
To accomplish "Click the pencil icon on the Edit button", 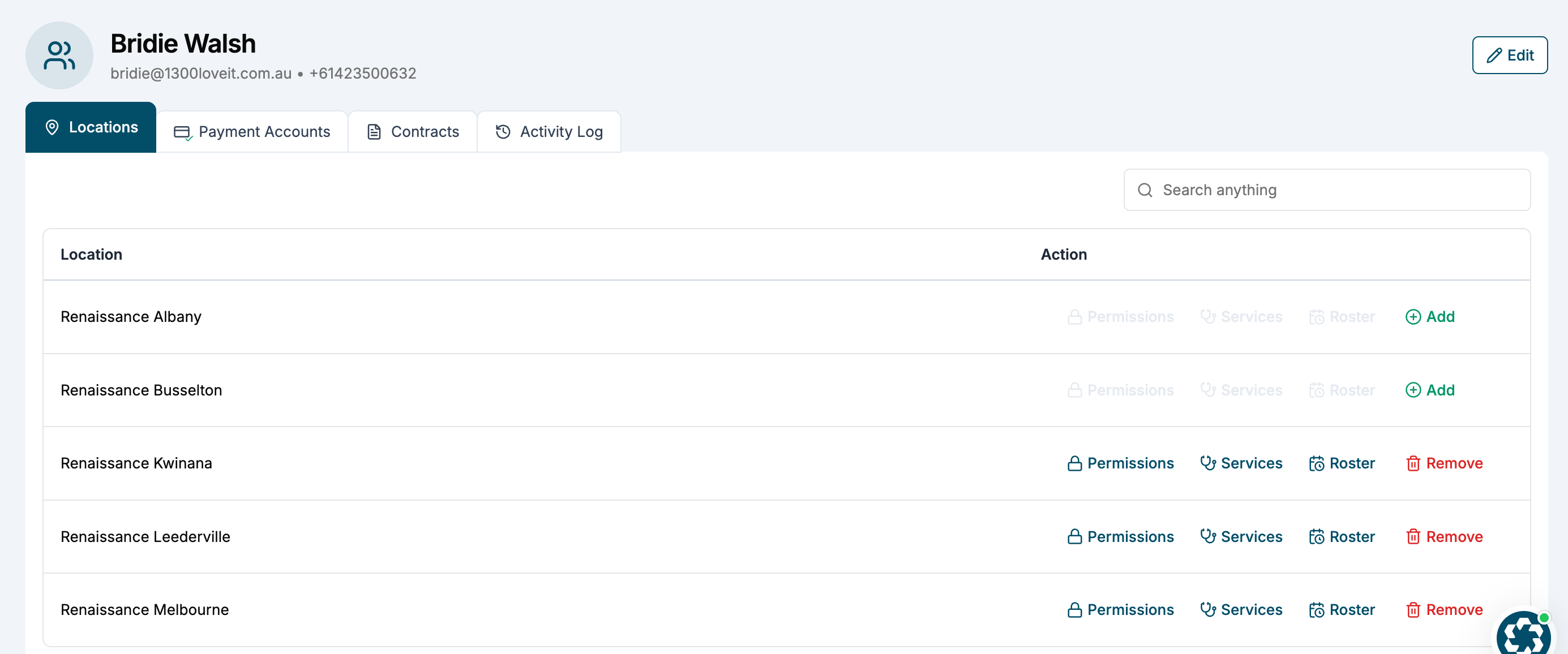I will [x=1494, y=55].
